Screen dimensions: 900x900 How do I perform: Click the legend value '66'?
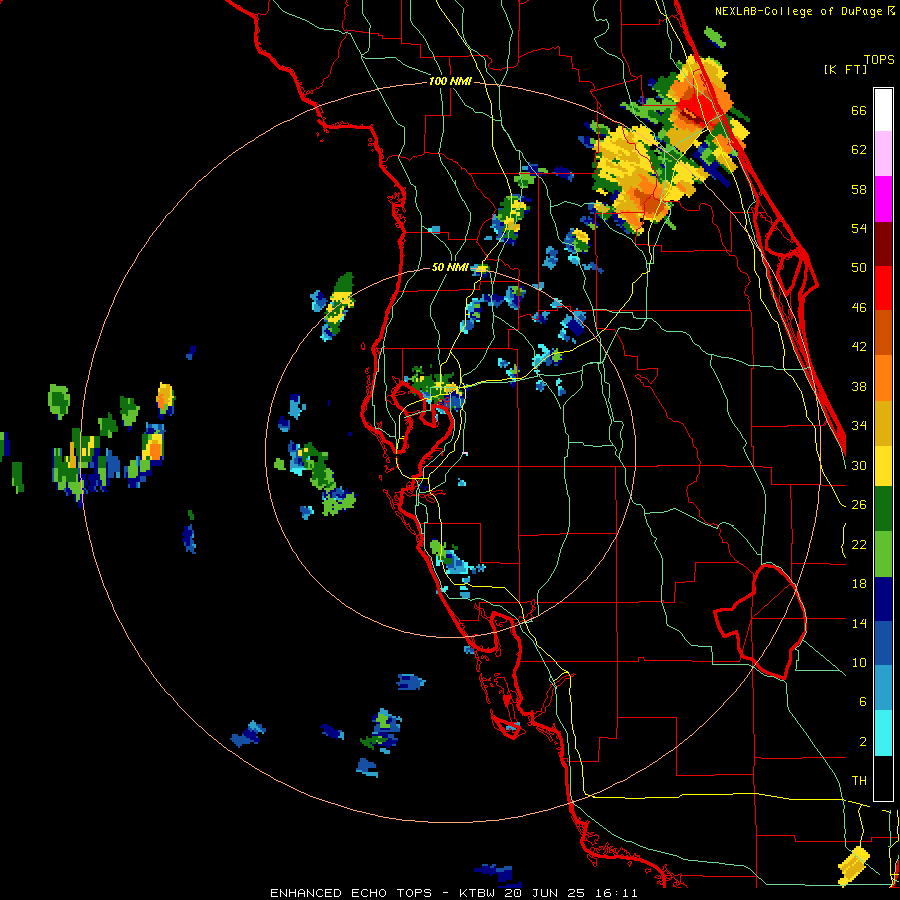pos(859,111)
